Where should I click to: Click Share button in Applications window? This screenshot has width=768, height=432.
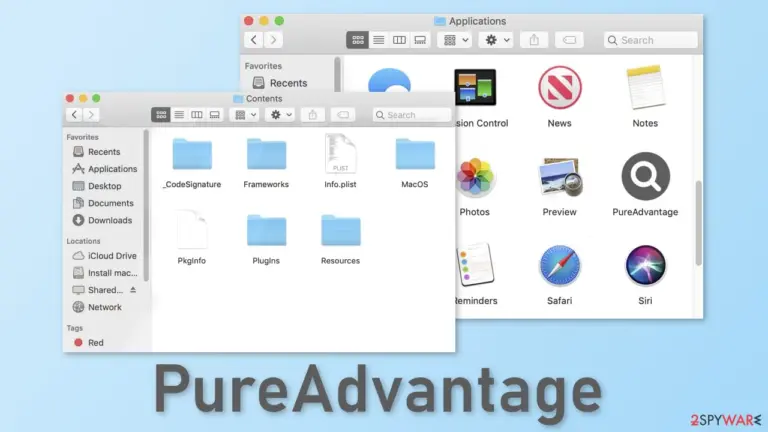coord(534,40)
